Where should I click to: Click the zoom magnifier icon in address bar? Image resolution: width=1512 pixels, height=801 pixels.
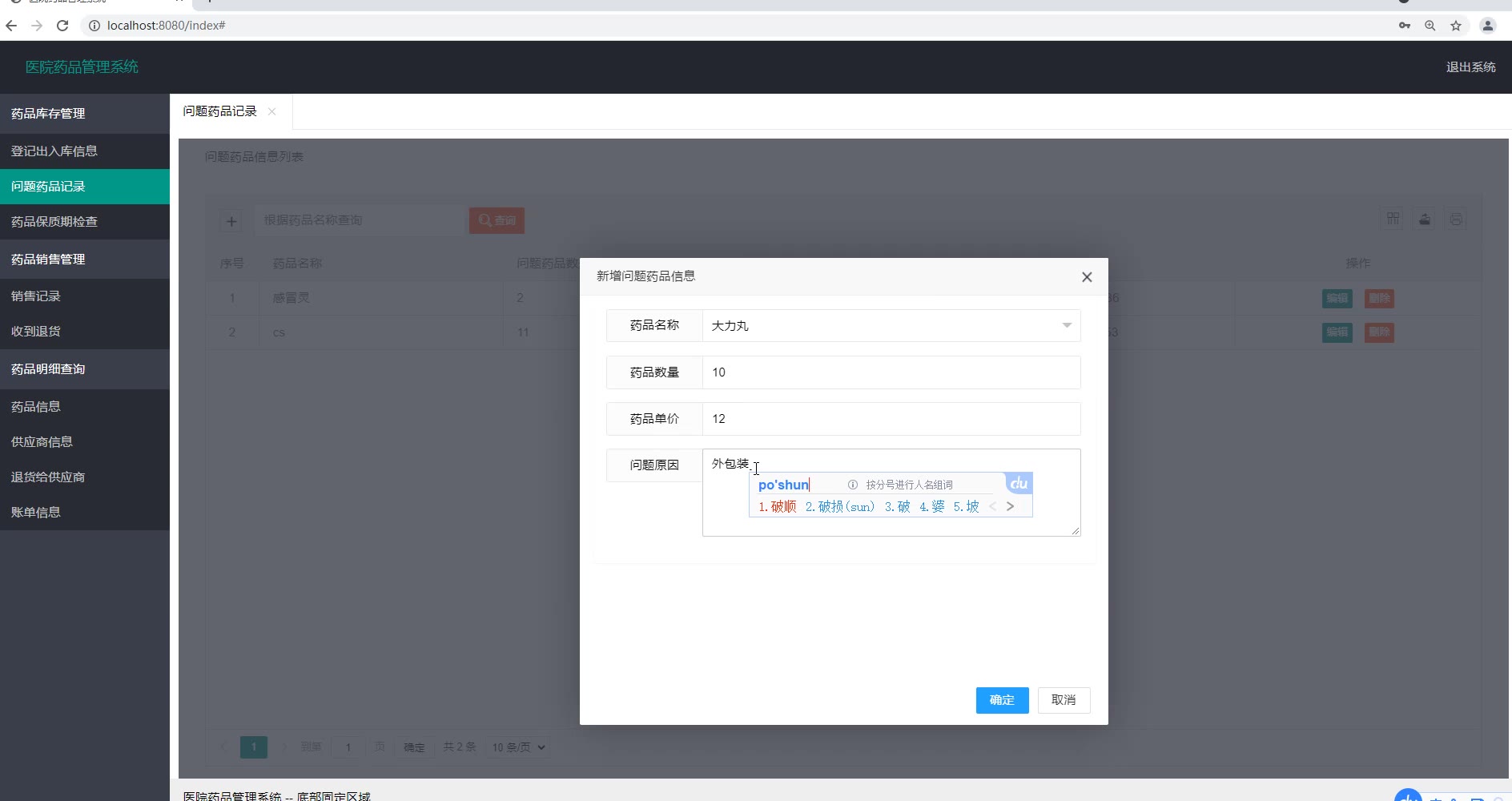coord(1430,26)
